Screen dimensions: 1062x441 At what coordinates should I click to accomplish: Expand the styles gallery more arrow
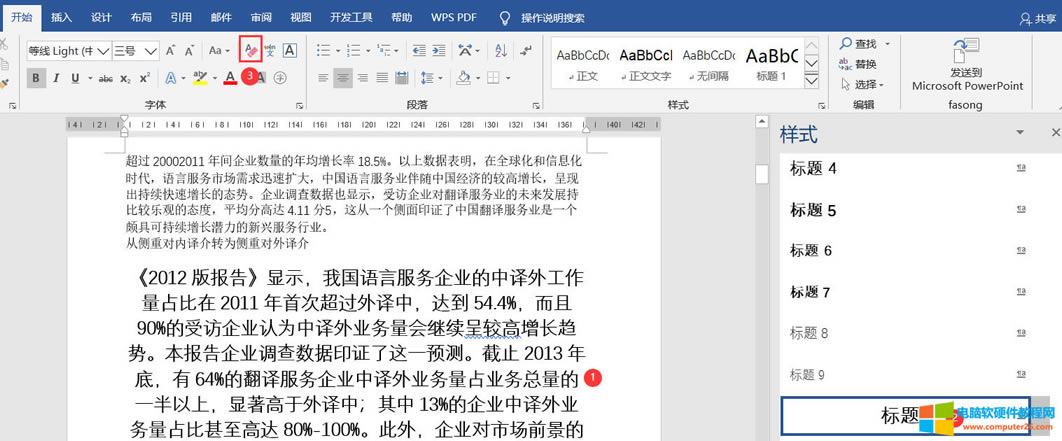[x=811, y=82]
